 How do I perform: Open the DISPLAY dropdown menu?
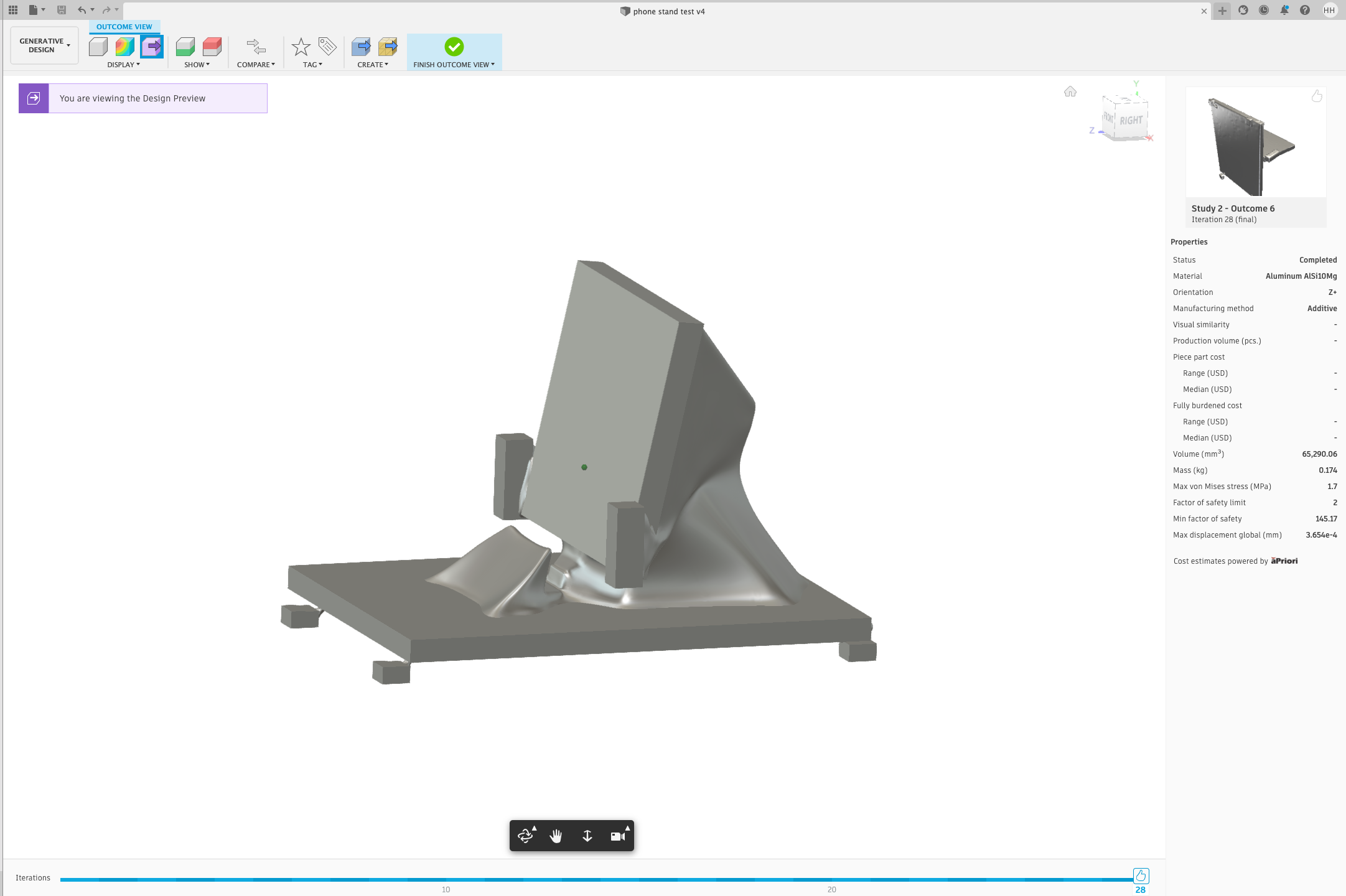tap(123, 65)
